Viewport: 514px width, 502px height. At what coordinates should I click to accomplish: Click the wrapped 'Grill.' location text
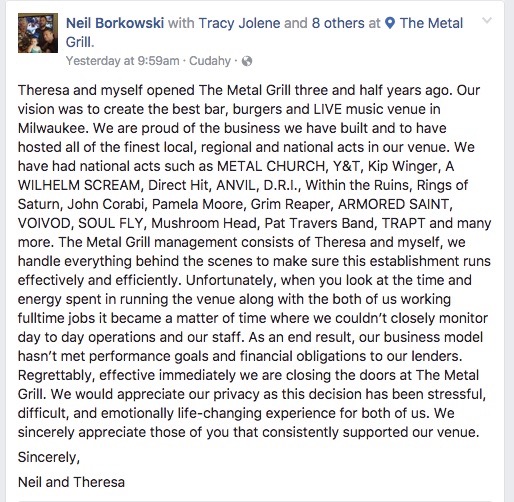point(80,42)
